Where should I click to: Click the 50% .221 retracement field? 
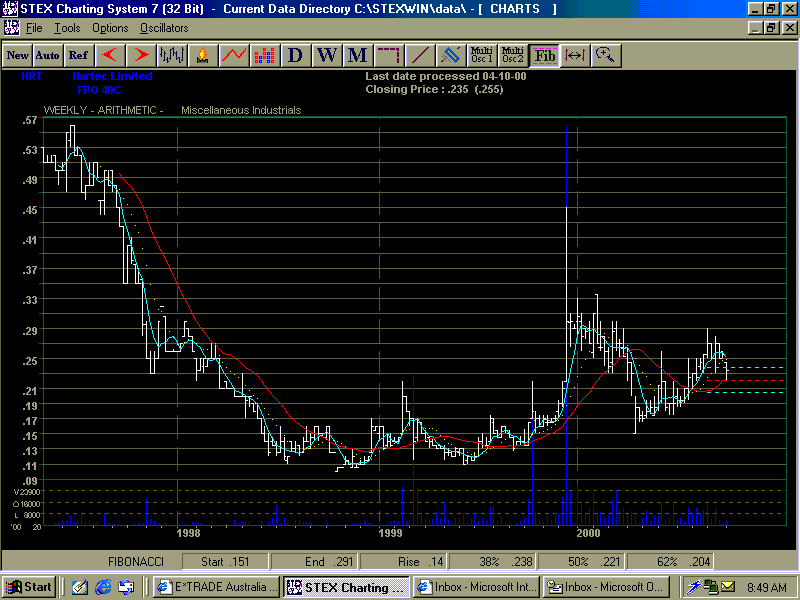coord(581,562)
